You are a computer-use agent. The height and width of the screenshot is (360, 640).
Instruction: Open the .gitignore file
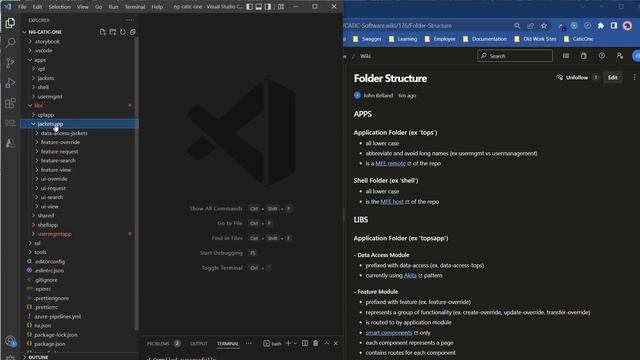(80, 280)
